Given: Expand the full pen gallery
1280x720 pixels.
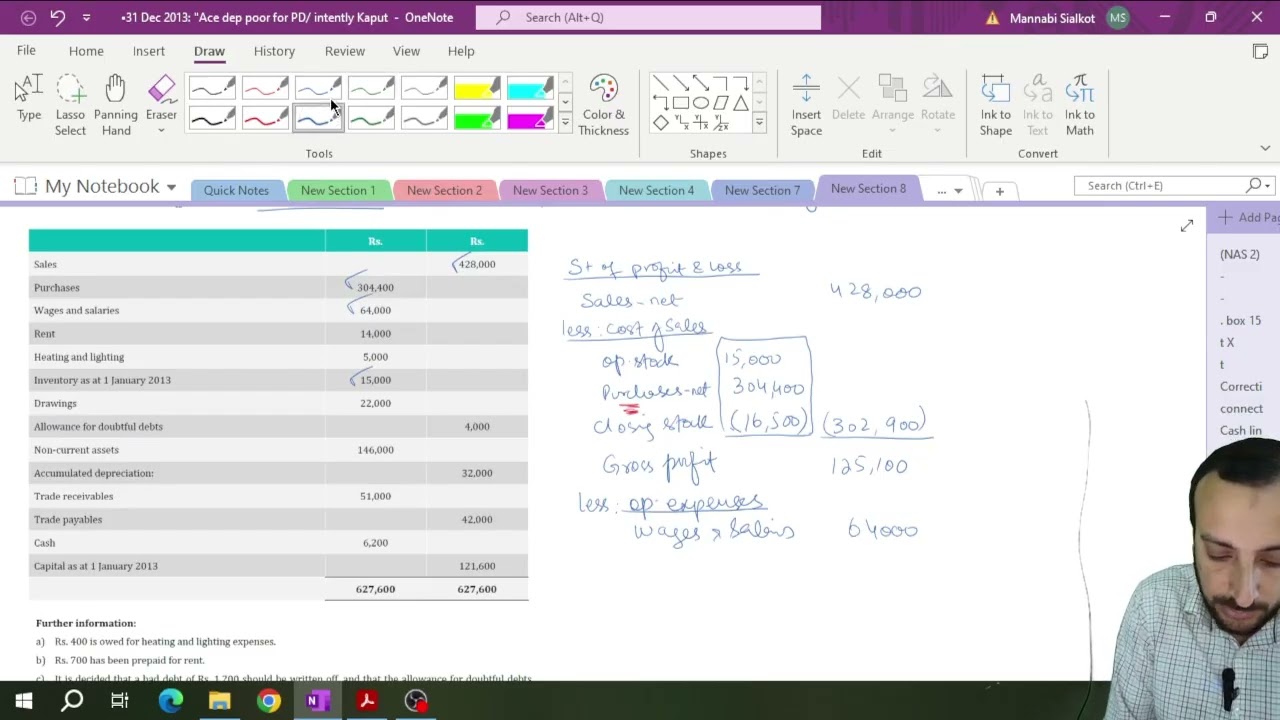Looking at the screenshot, I should [565, 122].
